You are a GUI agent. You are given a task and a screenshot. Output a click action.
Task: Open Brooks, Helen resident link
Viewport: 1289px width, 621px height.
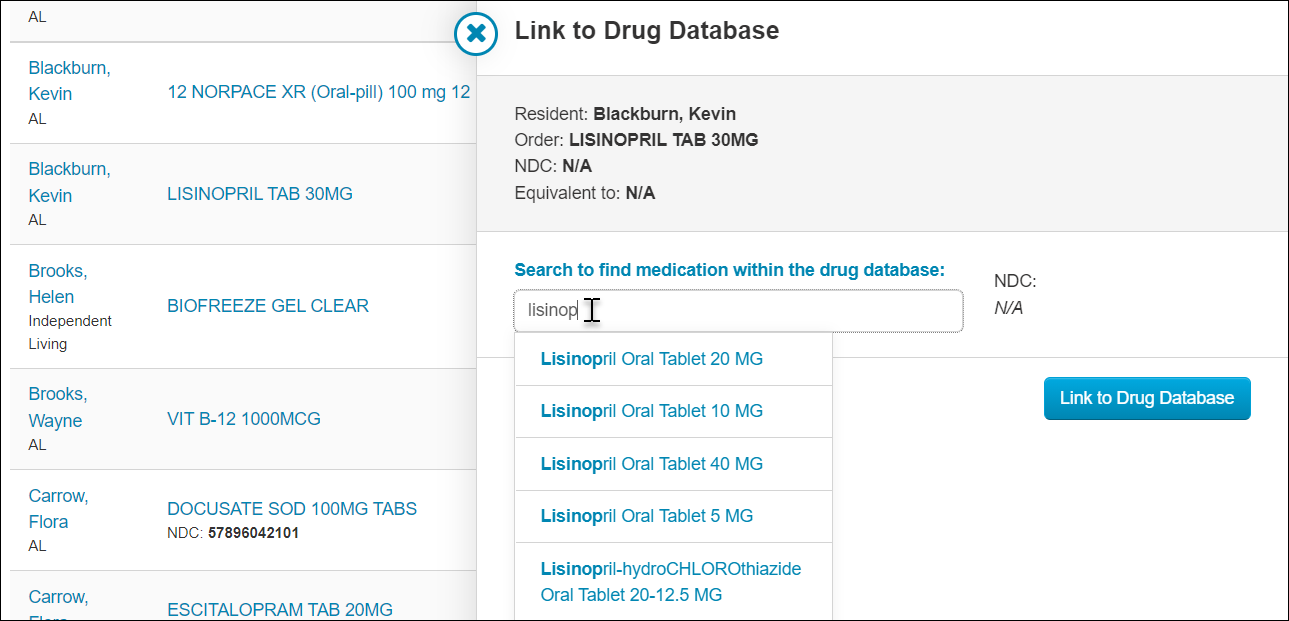(58, 284)
